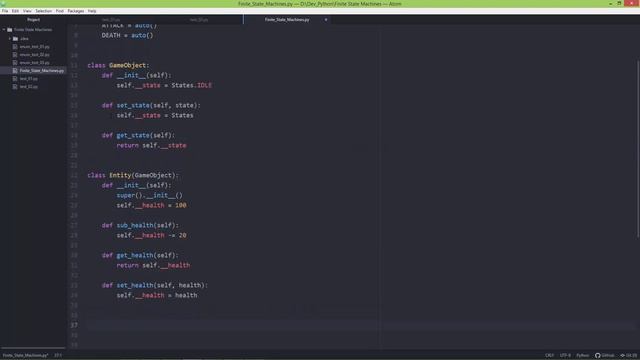This screenshot has height=360, width=640.
Task: Click on 'DEATH = auto()' line
Action: coord(127,36)
